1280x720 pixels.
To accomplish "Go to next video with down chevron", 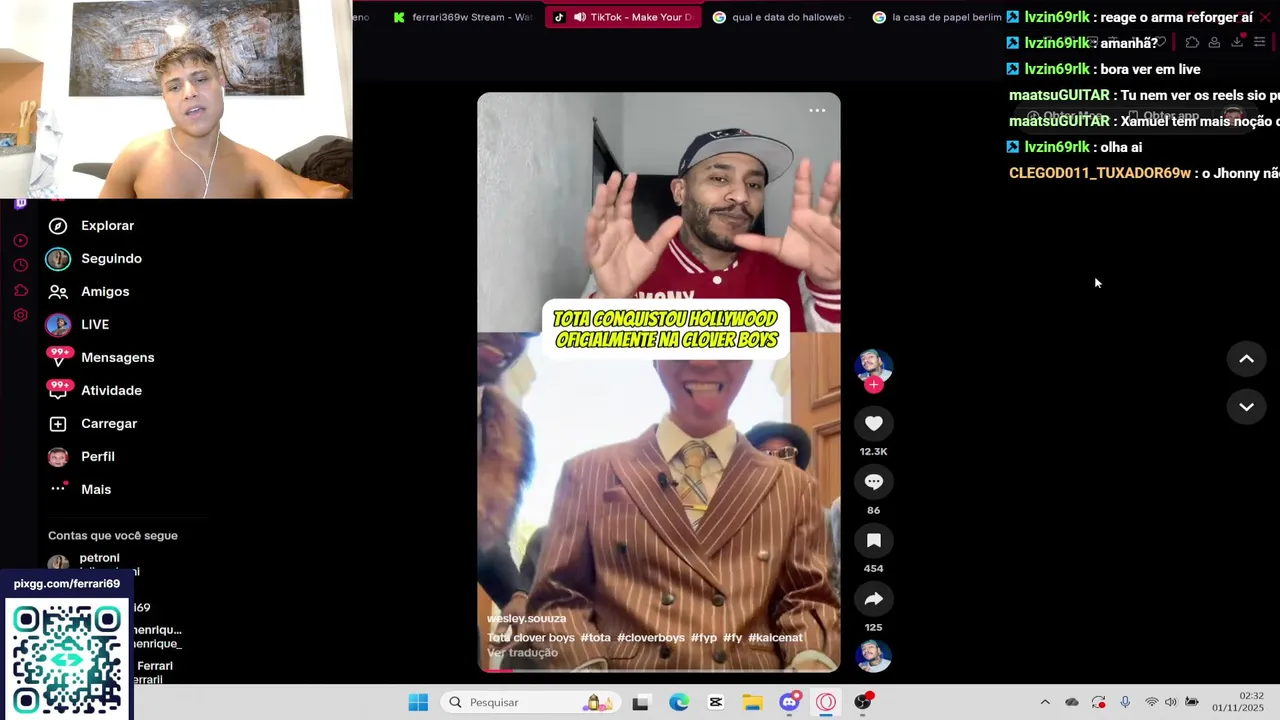I will 1246,407.
